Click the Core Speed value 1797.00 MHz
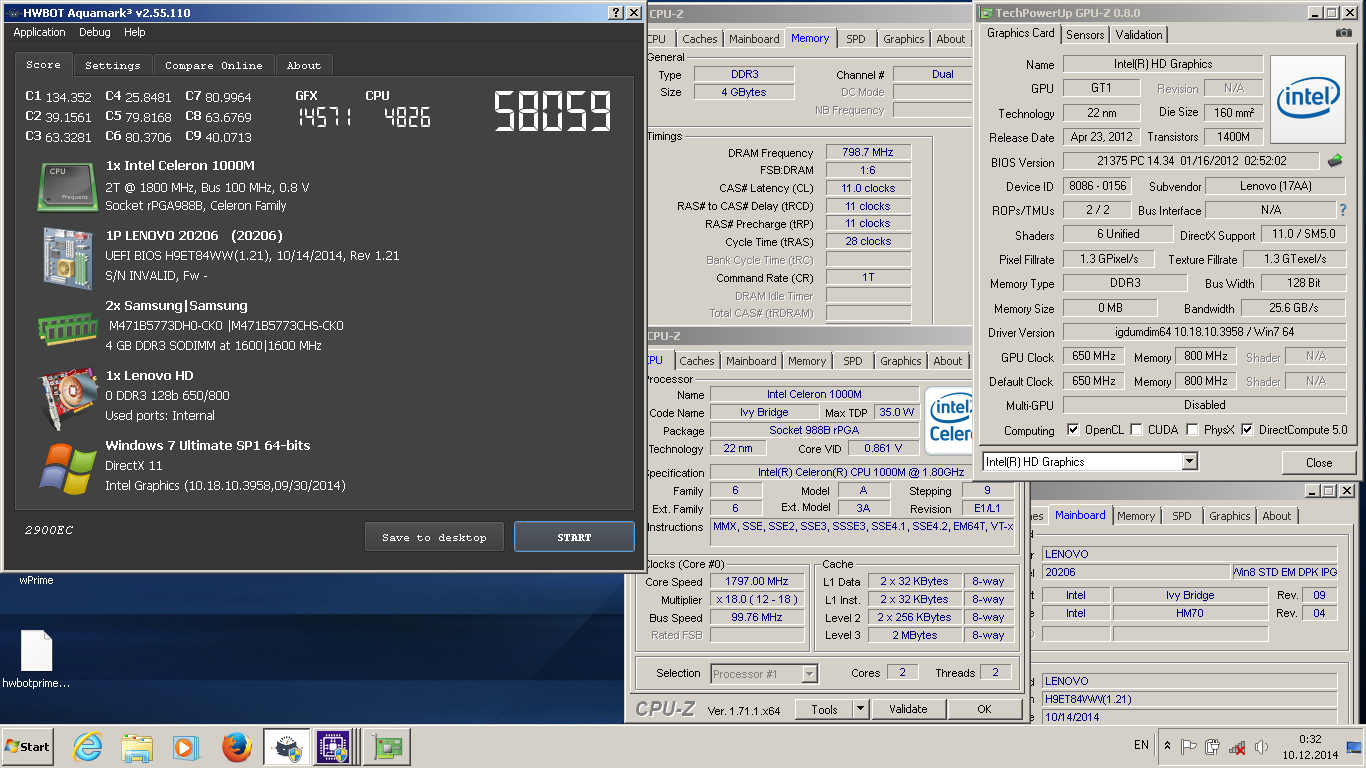Screen dimensions: 1366x768 (757, 581)
